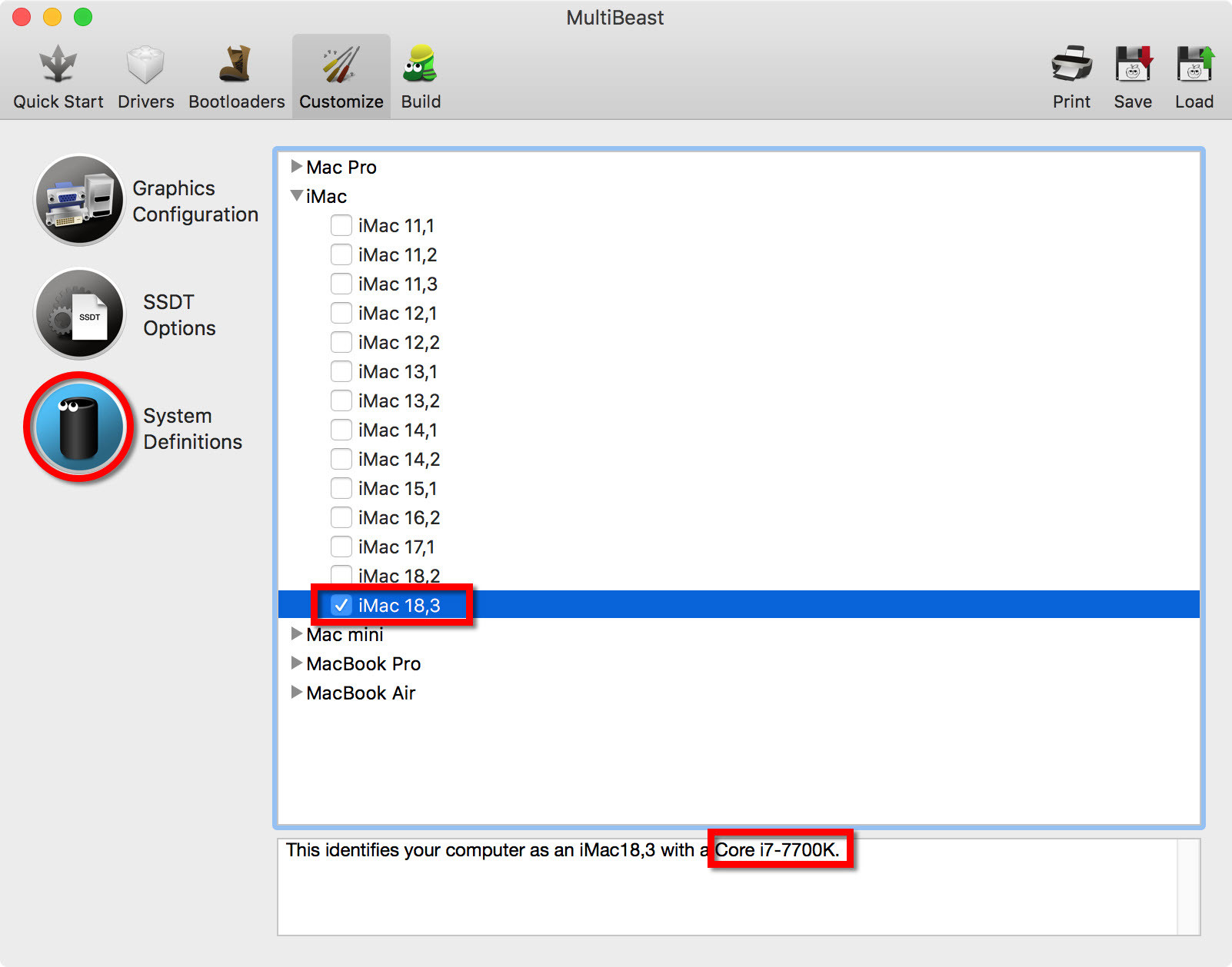Check the iMac 17,1 checkbox
Viewport: 1232px width, 967px height.
[x=341, y=547]
